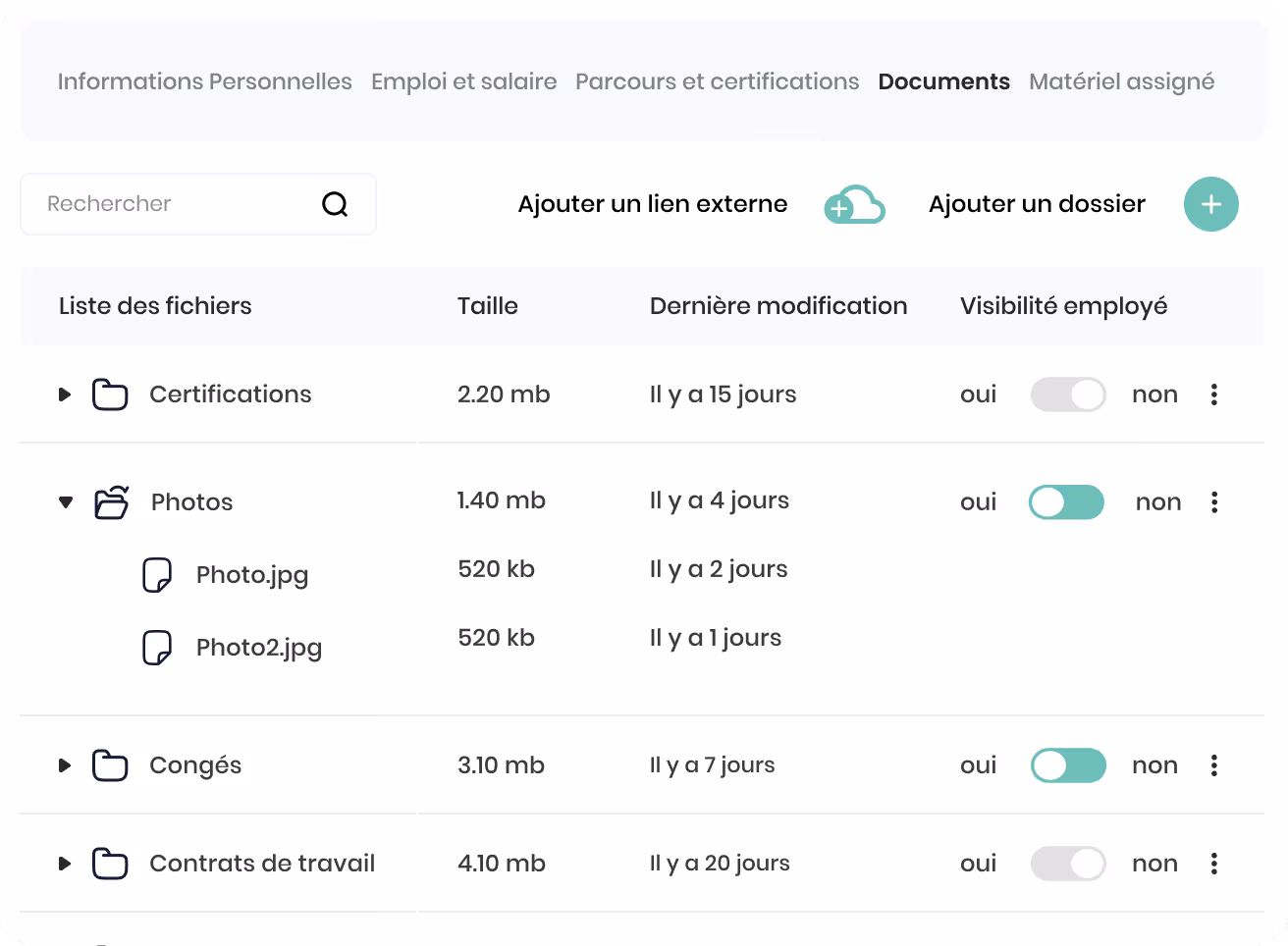Click the Photo2.jpg file icon

(x=157, y=648)
